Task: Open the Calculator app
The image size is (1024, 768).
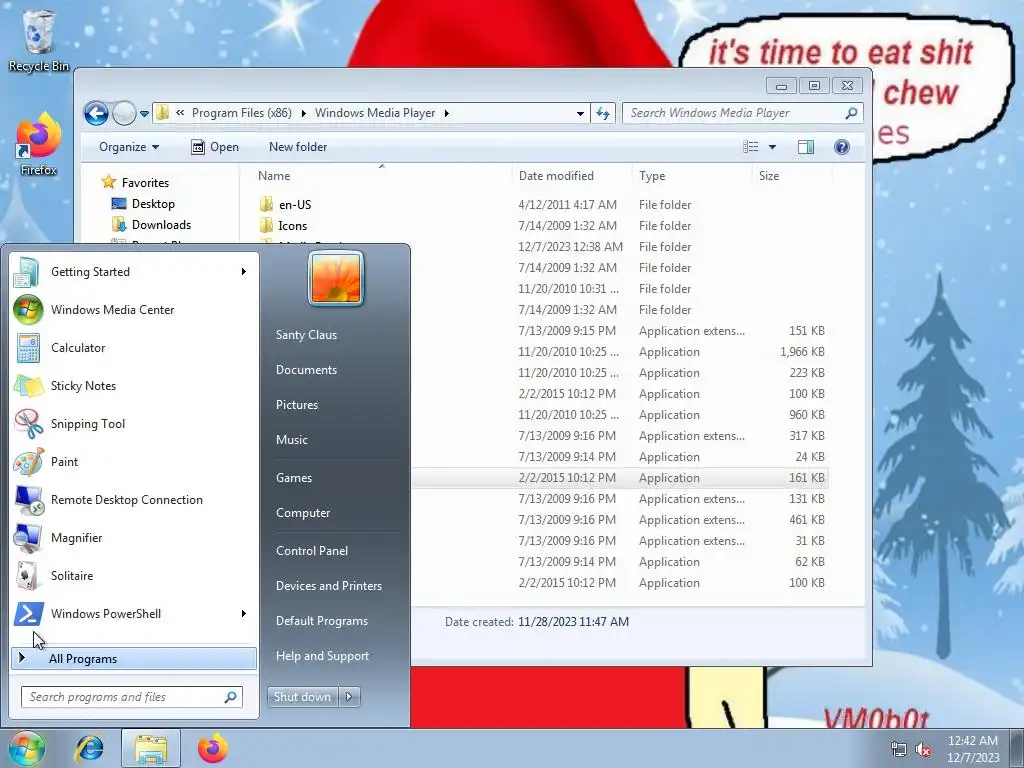Action: [x=134, y=347]
